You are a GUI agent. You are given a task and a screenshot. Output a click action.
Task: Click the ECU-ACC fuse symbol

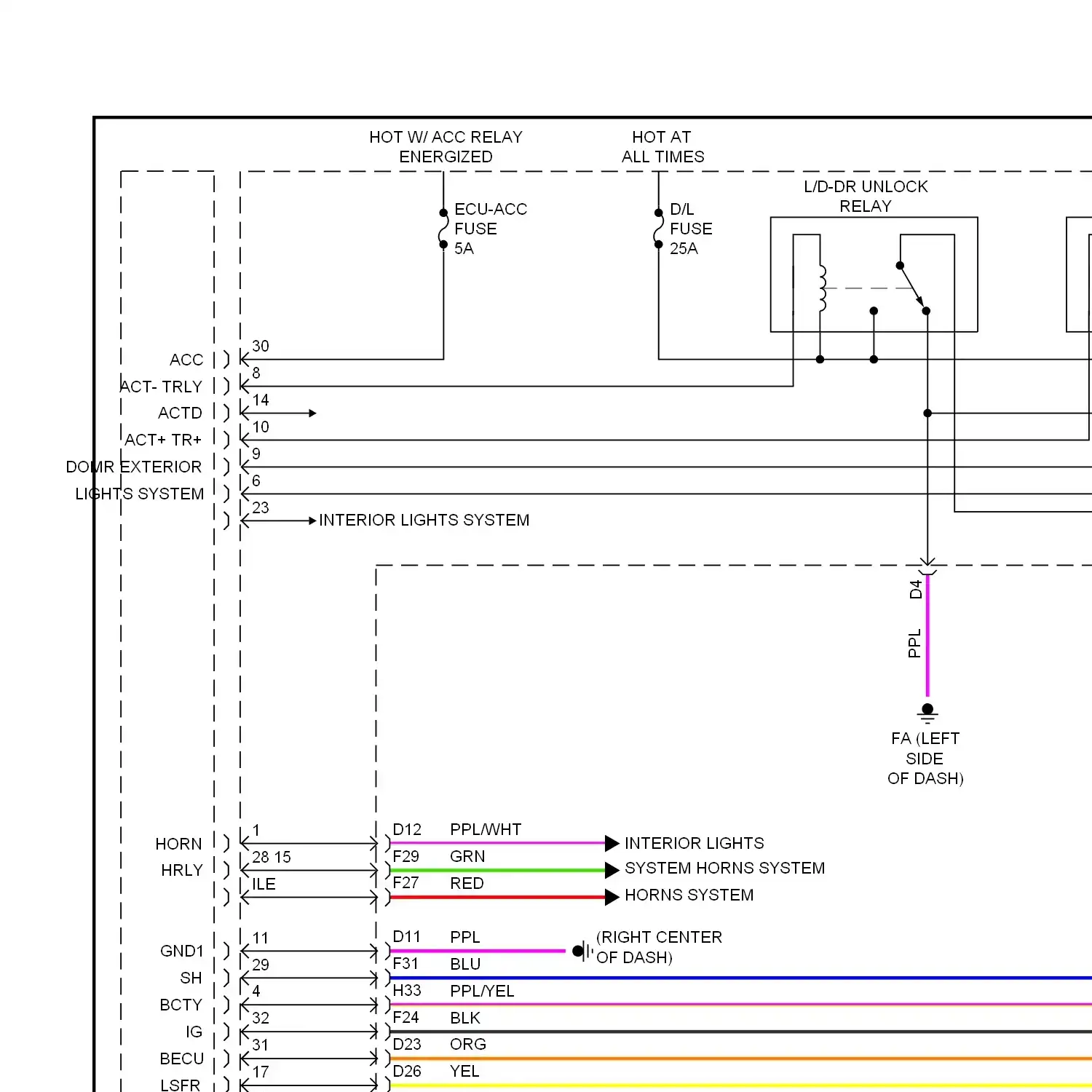tap(443, 229)
